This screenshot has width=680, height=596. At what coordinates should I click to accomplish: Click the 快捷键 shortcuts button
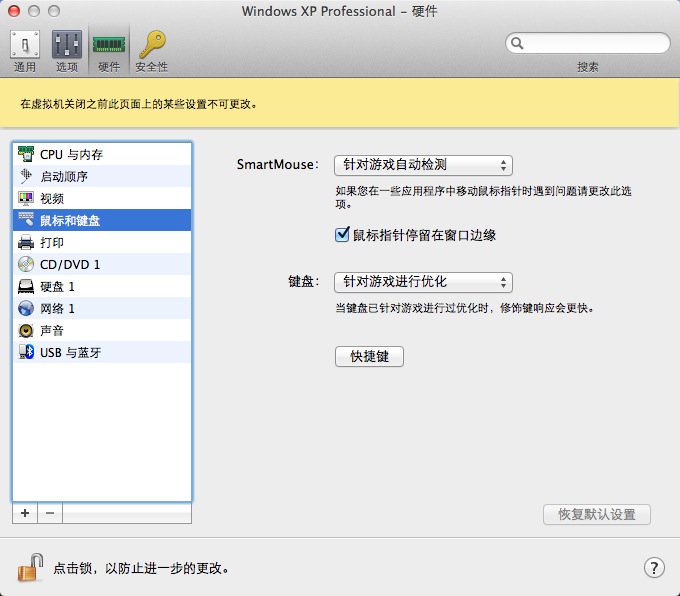click(369, 356)
